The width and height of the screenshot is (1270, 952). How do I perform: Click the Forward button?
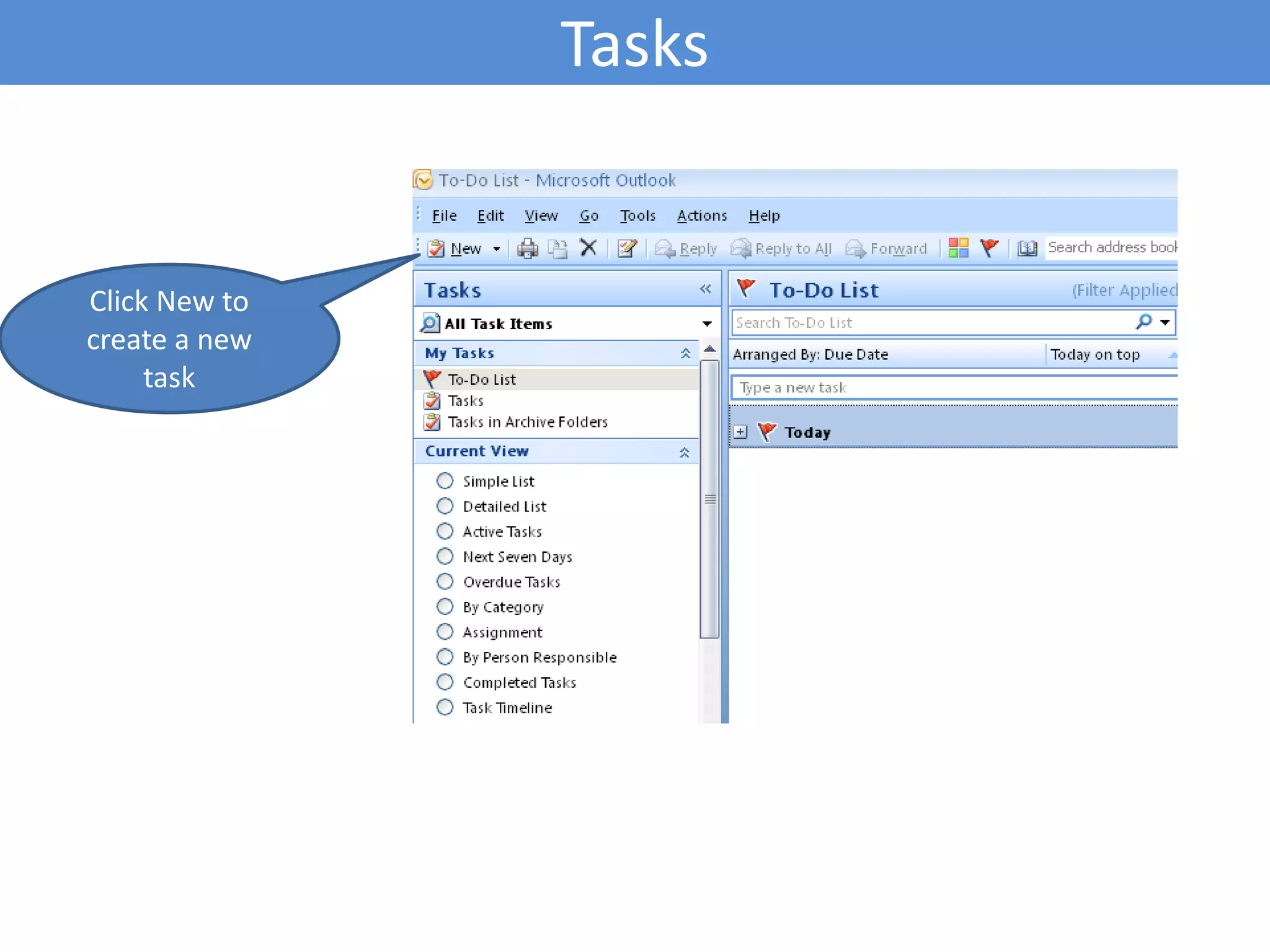[x=886, y=249]
